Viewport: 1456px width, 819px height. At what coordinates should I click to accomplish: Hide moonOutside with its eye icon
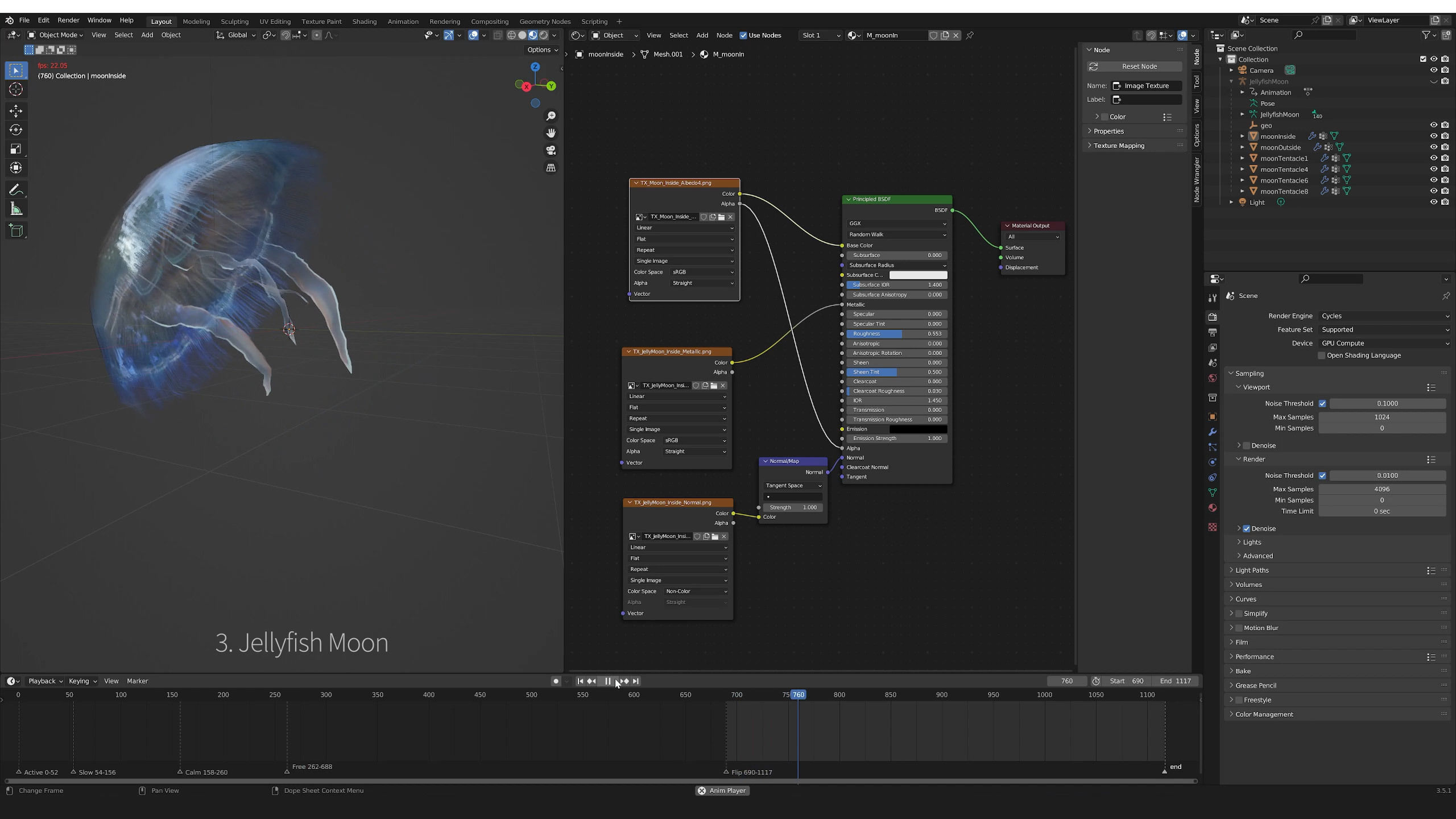click(x=1433, y=147)
